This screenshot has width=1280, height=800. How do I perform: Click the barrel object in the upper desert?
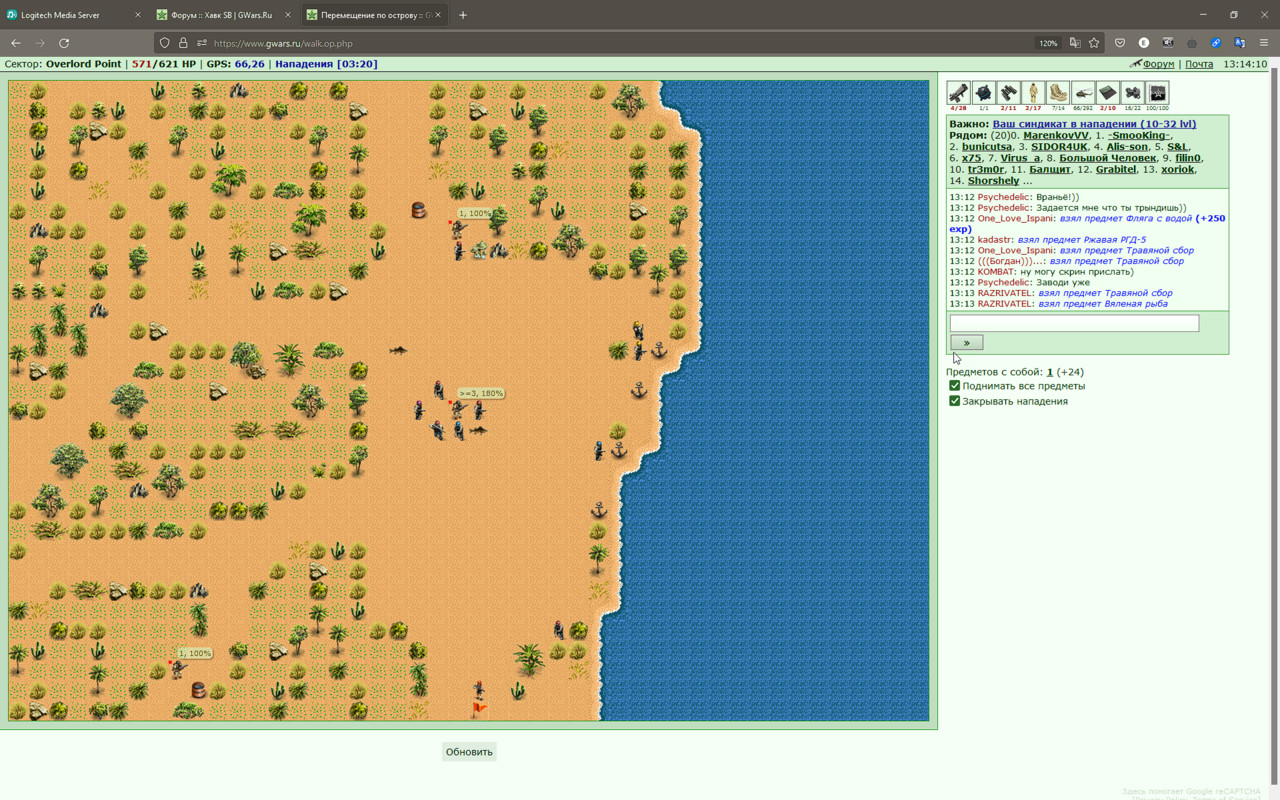pyautogui.click(x=418, y=210)
